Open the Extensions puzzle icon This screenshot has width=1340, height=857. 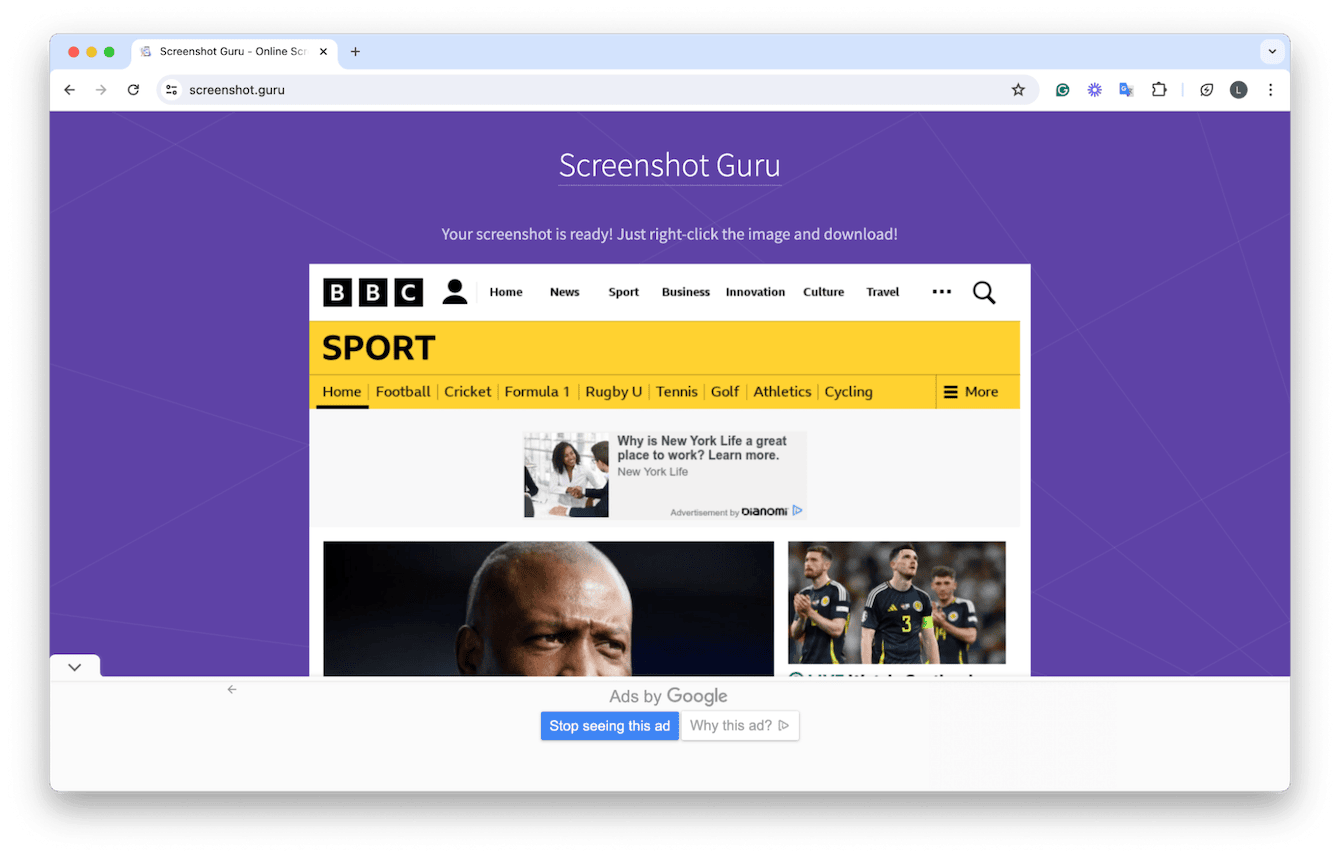pyautogui.click(x=1159, y=90)
